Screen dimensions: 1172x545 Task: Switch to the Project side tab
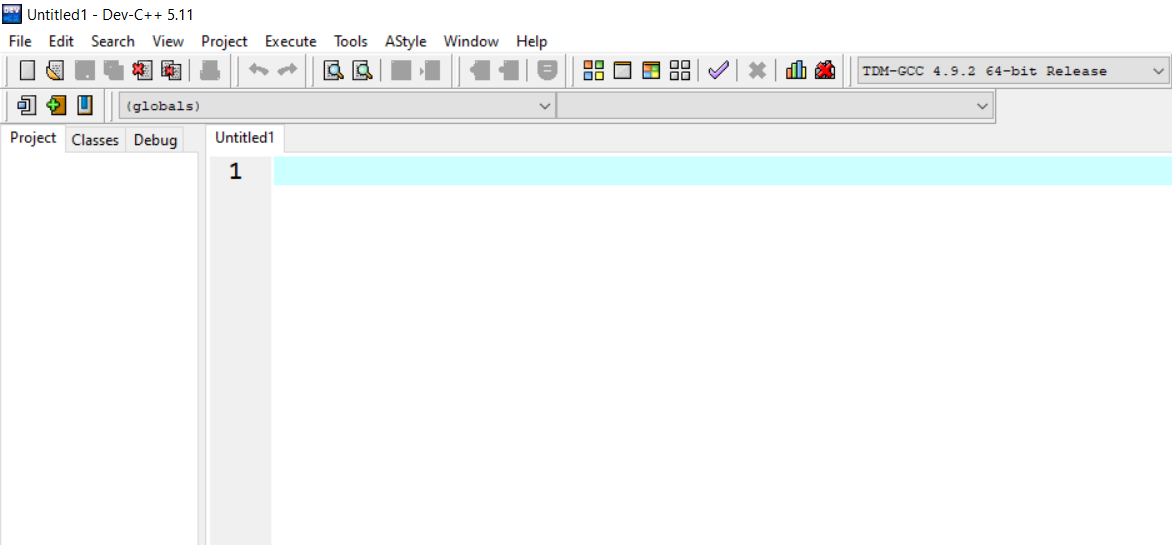click(x=33, y=138)
